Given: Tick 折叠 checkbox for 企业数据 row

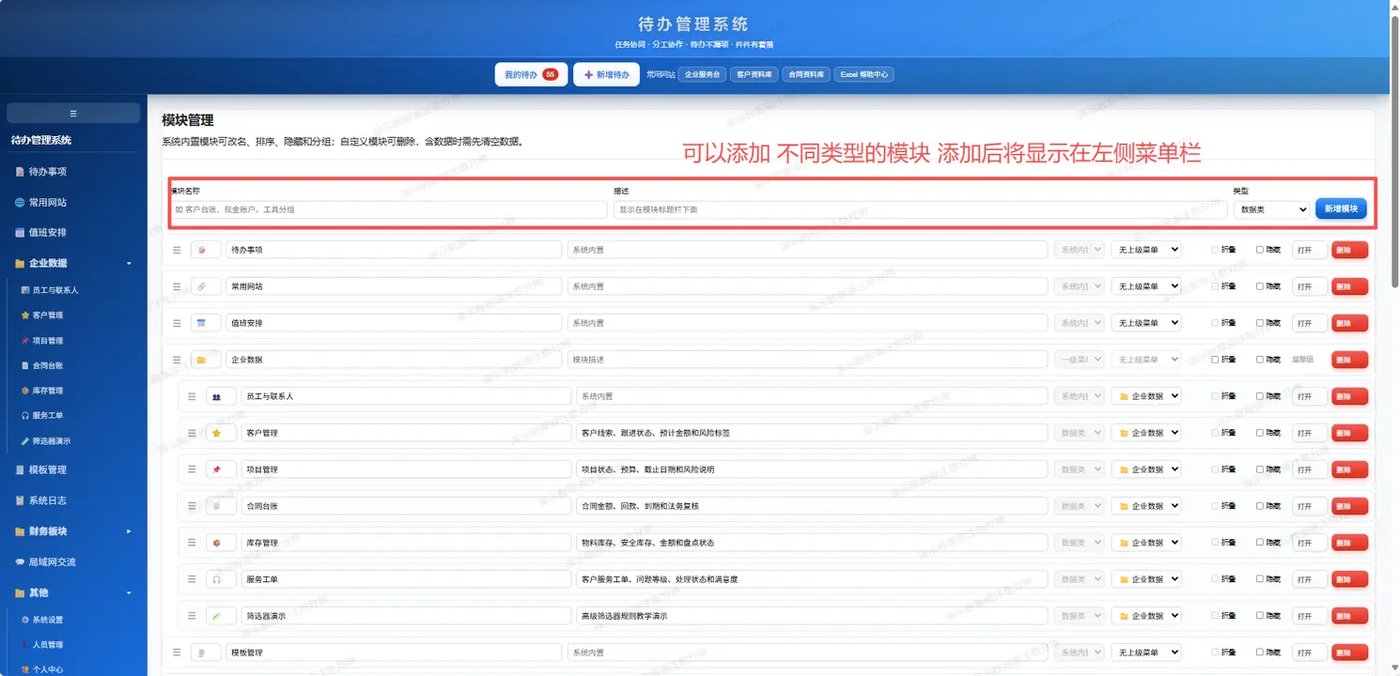Looking at the screenshot, I should (x=1215, y=359).
